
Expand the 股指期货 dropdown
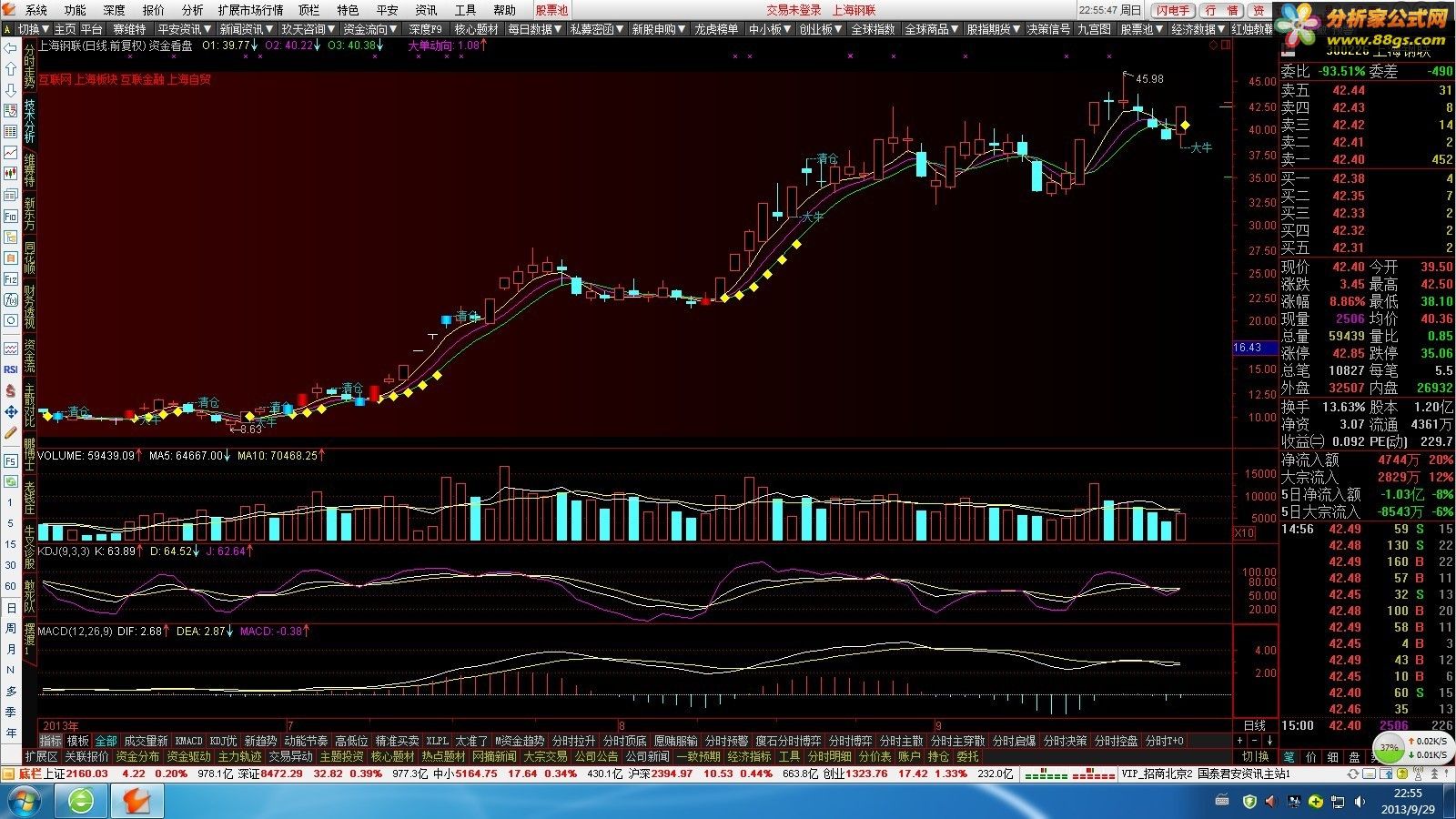993,29
